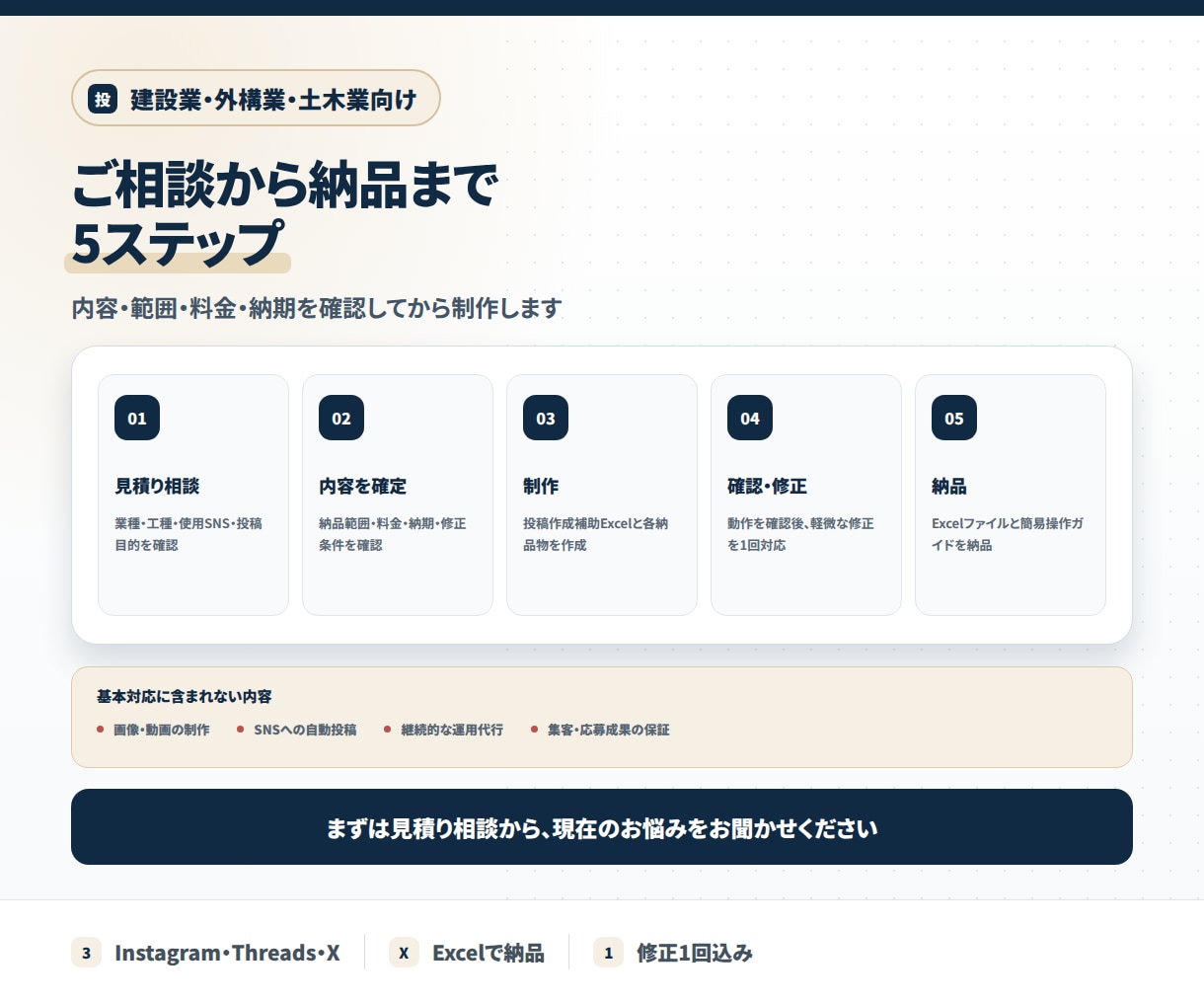1204x1003 pixels.
Task: Click the 画像・動画の制作 list item
Action: pos(162,730)
